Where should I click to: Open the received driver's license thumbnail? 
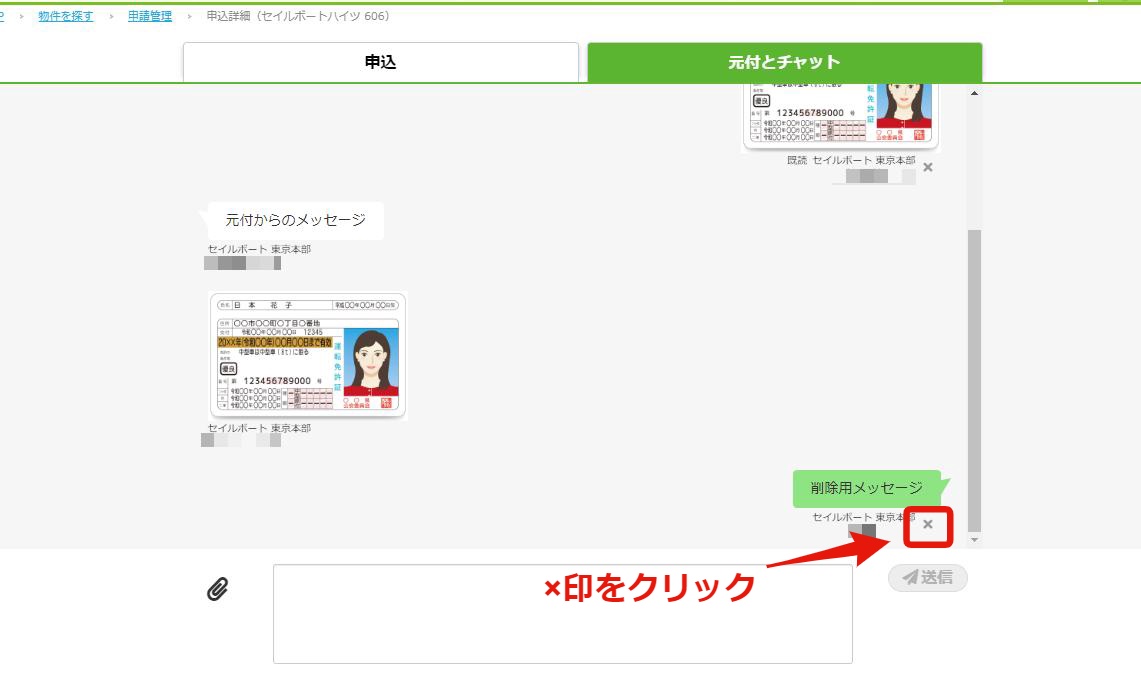pyautogui.click(x=308, y=356)
